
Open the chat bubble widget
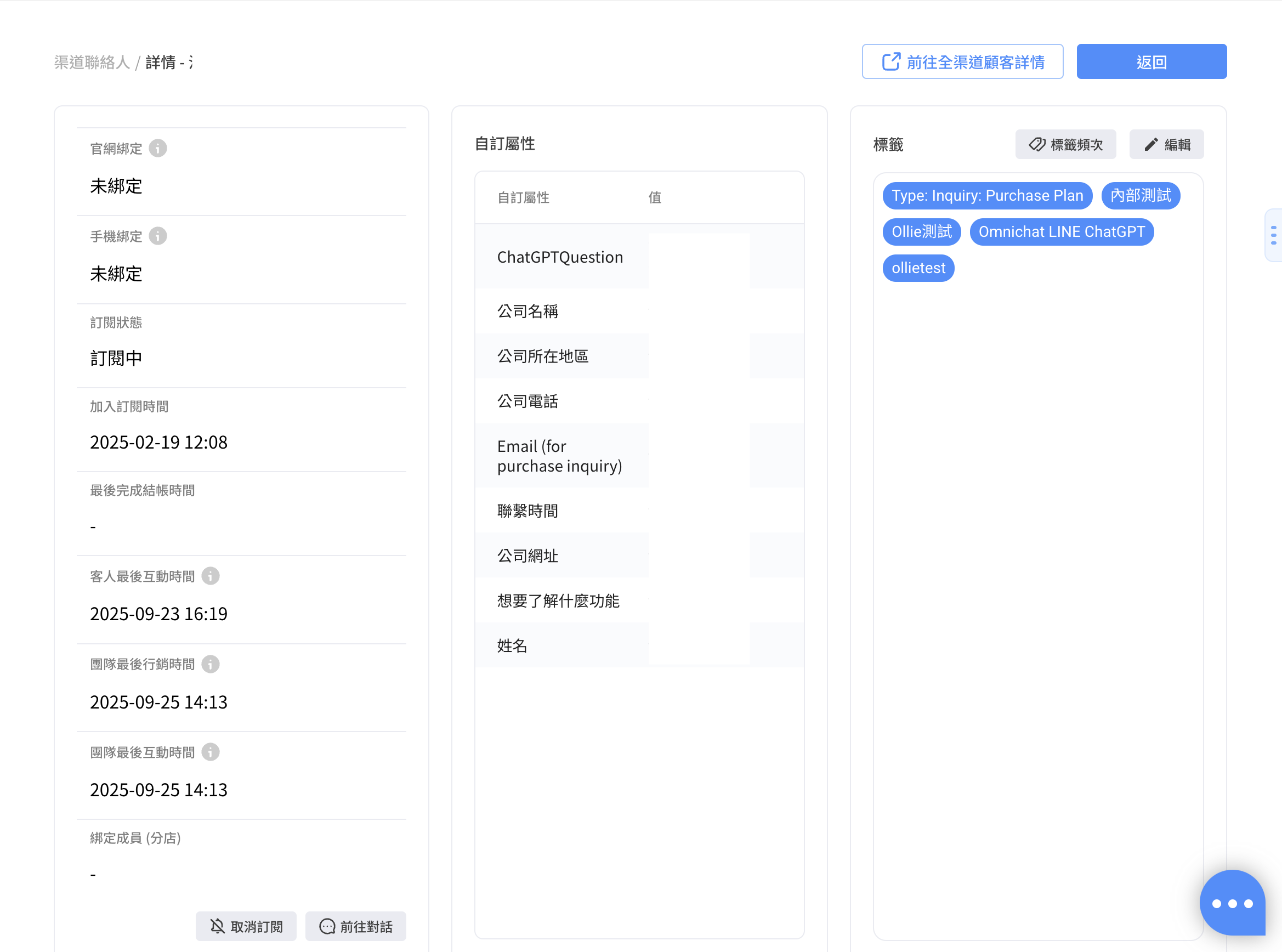click(1232, 903)
